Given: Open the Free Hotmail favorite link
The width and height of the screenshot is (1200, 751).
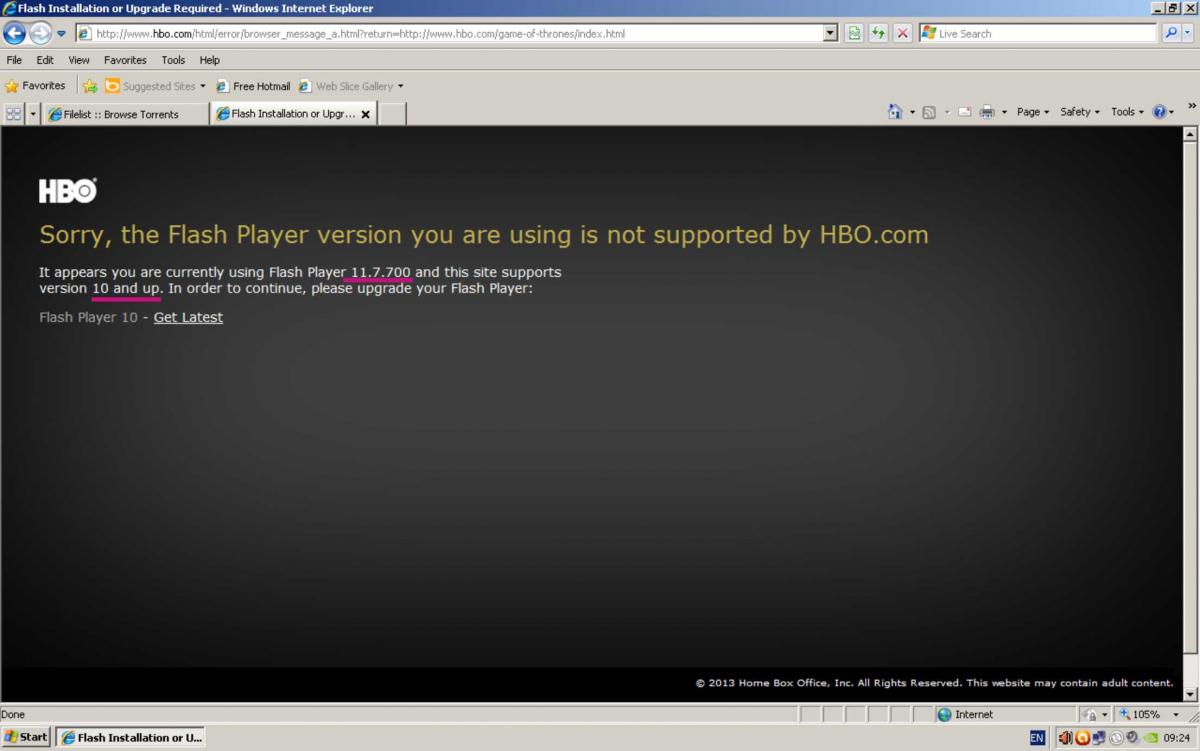Looking at the screenshot, I should pos(253,86).
